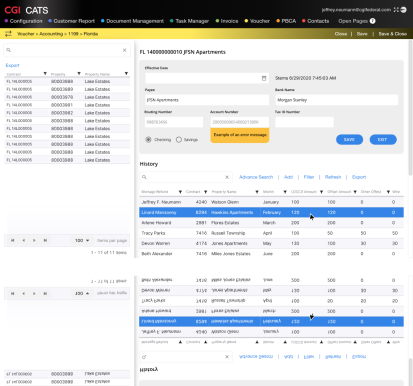
Task: Go to first page of contract list
Action: (13, 240)
